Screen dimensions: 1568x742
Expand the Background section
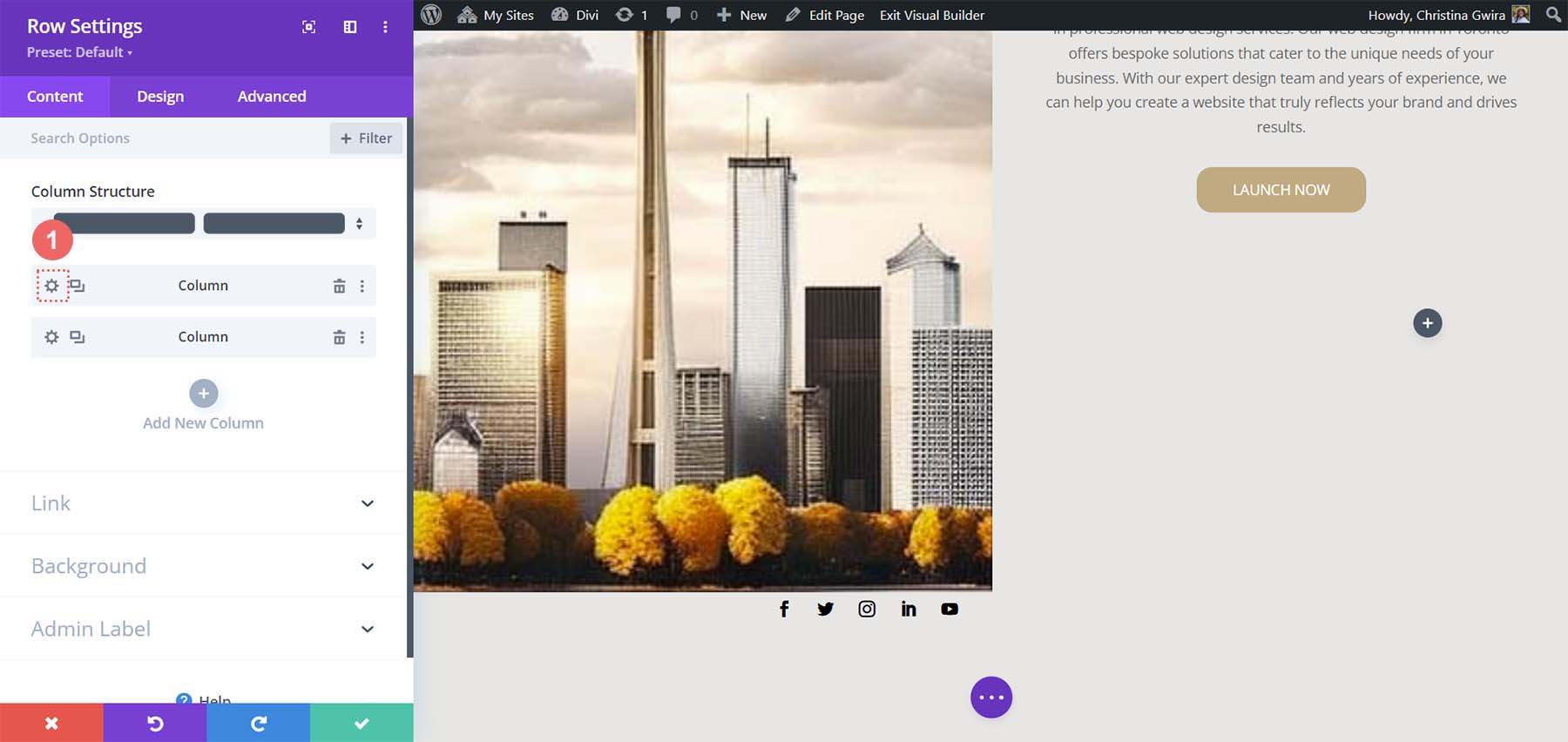tap(203, 566)
